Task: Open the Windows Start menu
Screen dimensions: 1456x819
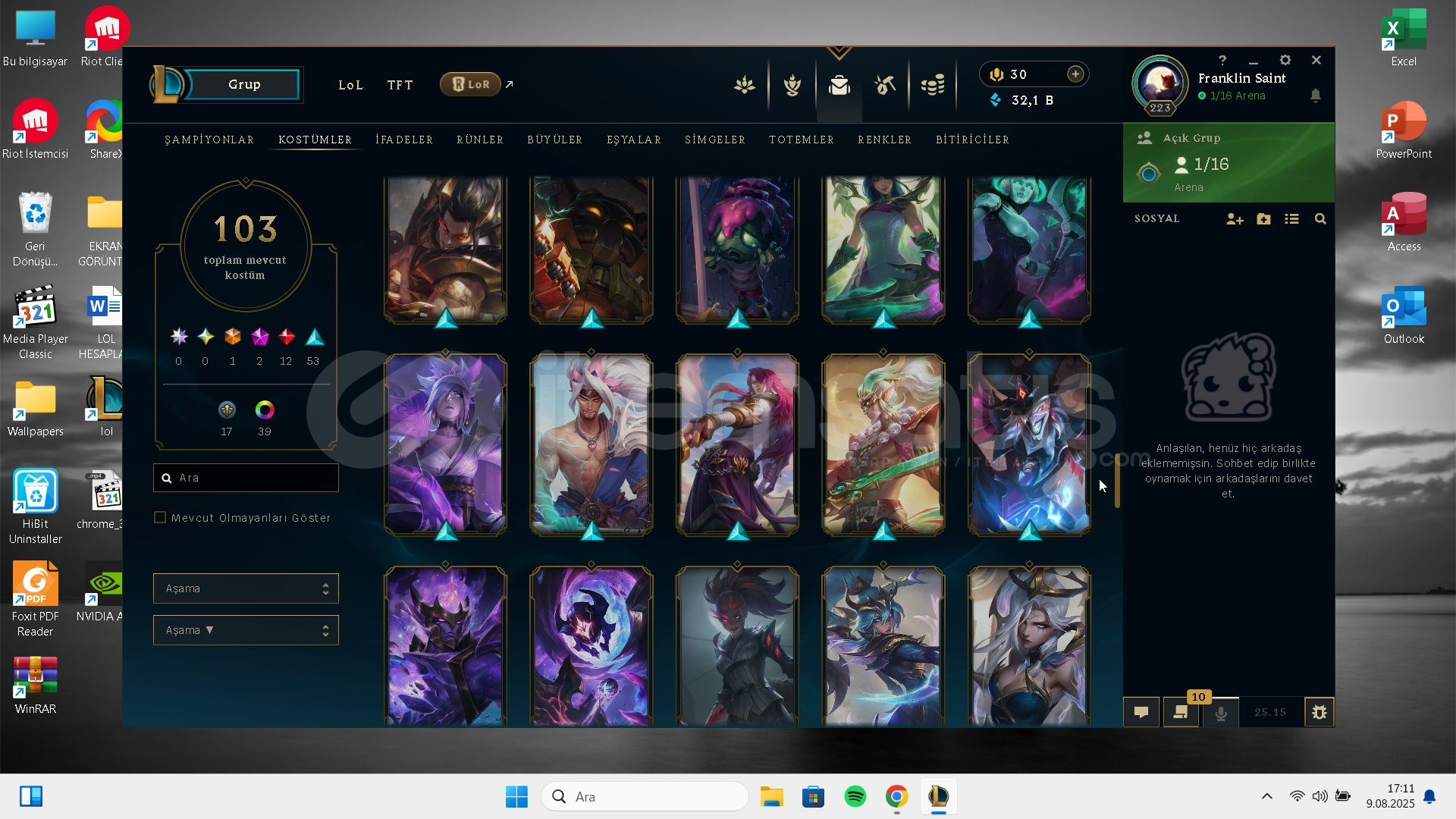Action: click(x=516, y=796)
